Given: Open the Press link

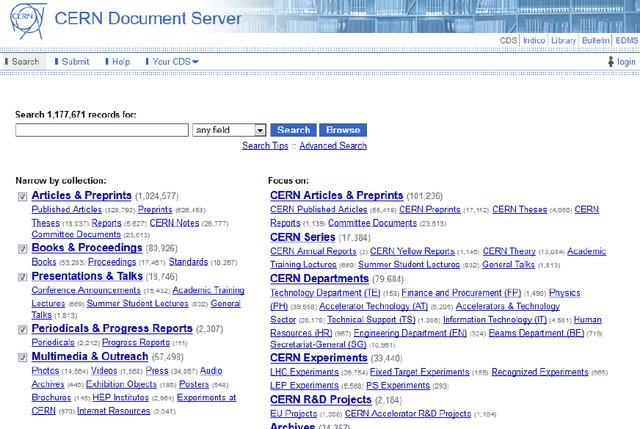Looking at the screenshot, I should (157, 371).
